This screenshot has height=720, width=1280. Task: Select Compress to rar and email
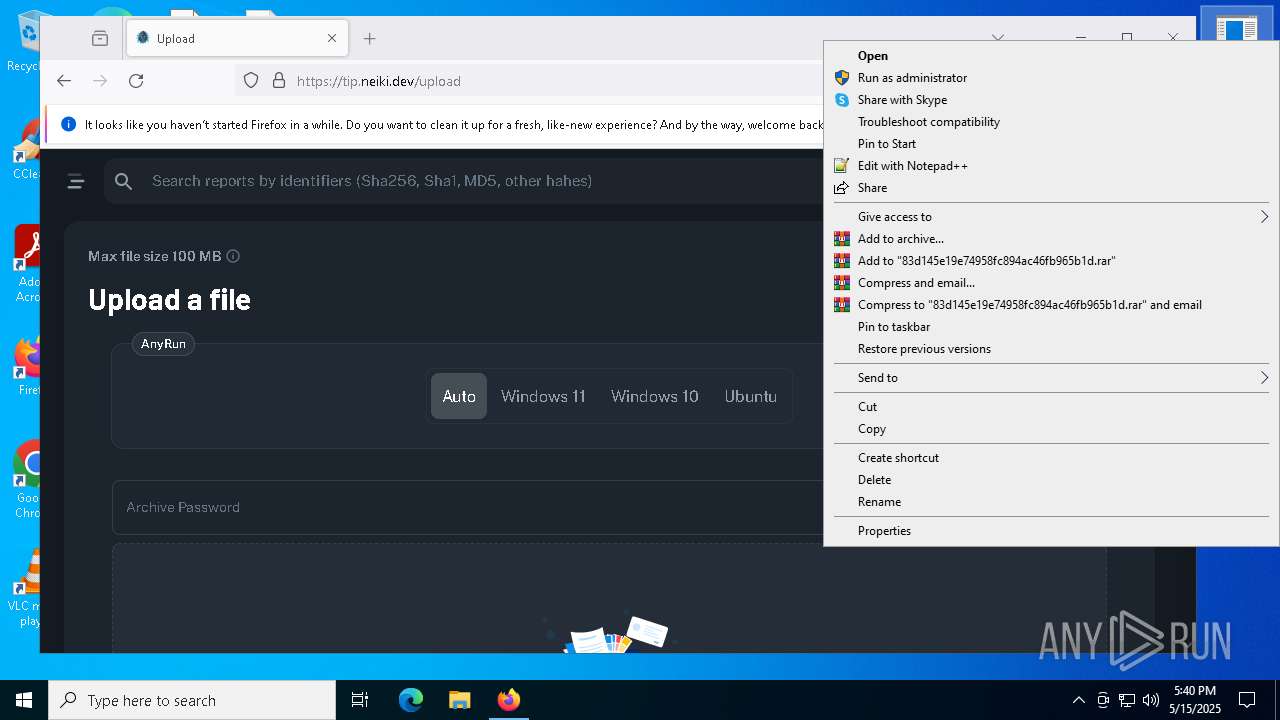1050,305
